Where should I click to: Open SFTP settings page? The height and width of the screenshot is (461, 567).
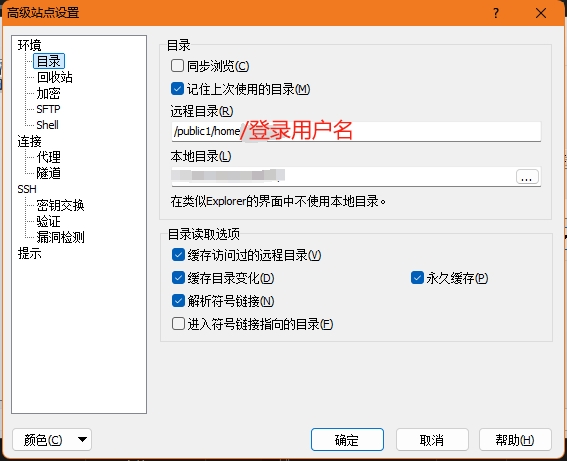click(x=48, y=109)
